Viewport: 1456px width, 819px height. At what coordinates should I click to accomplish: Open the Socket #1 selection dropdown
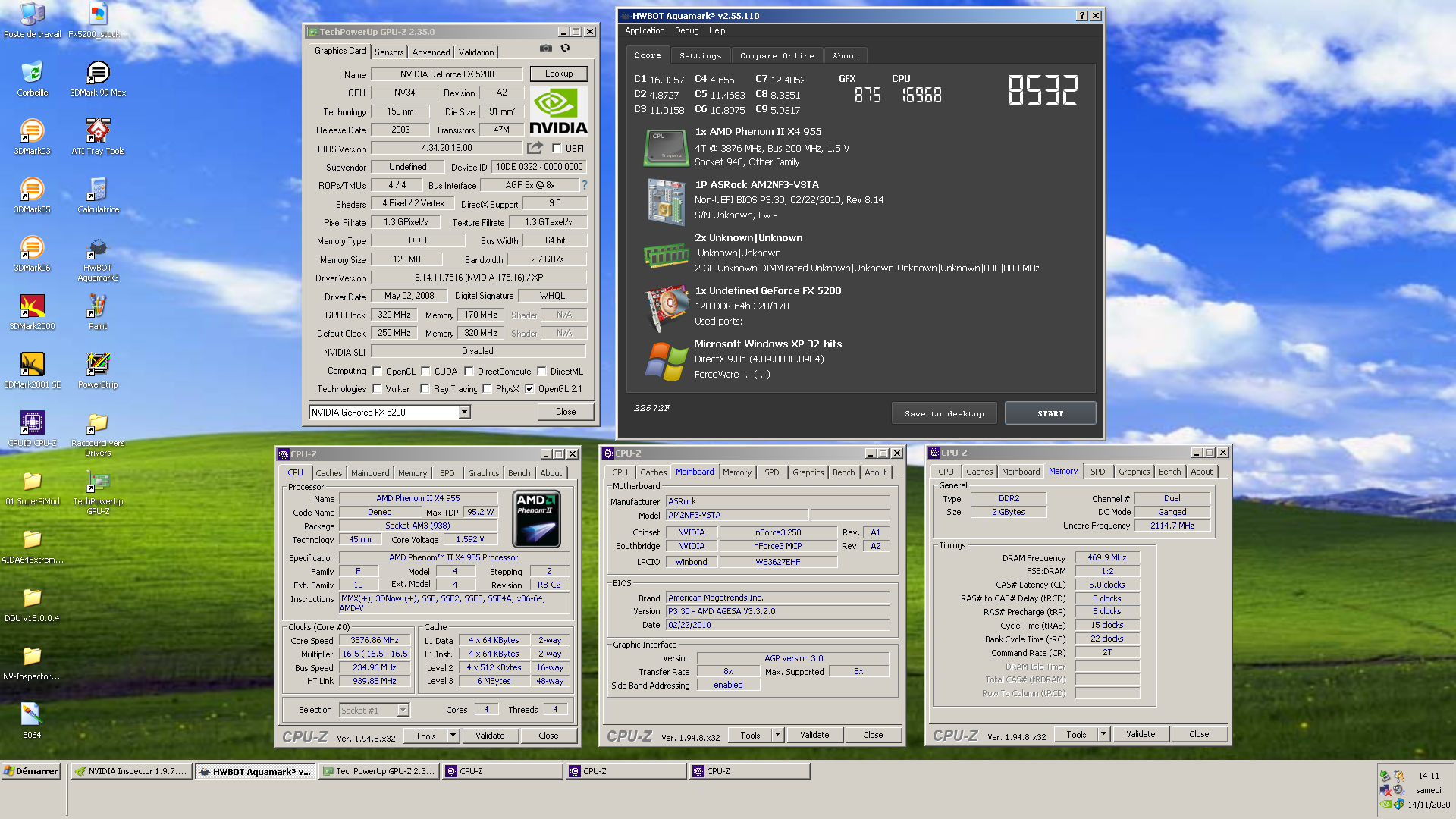pyautogui.click(x=403, y=711)
